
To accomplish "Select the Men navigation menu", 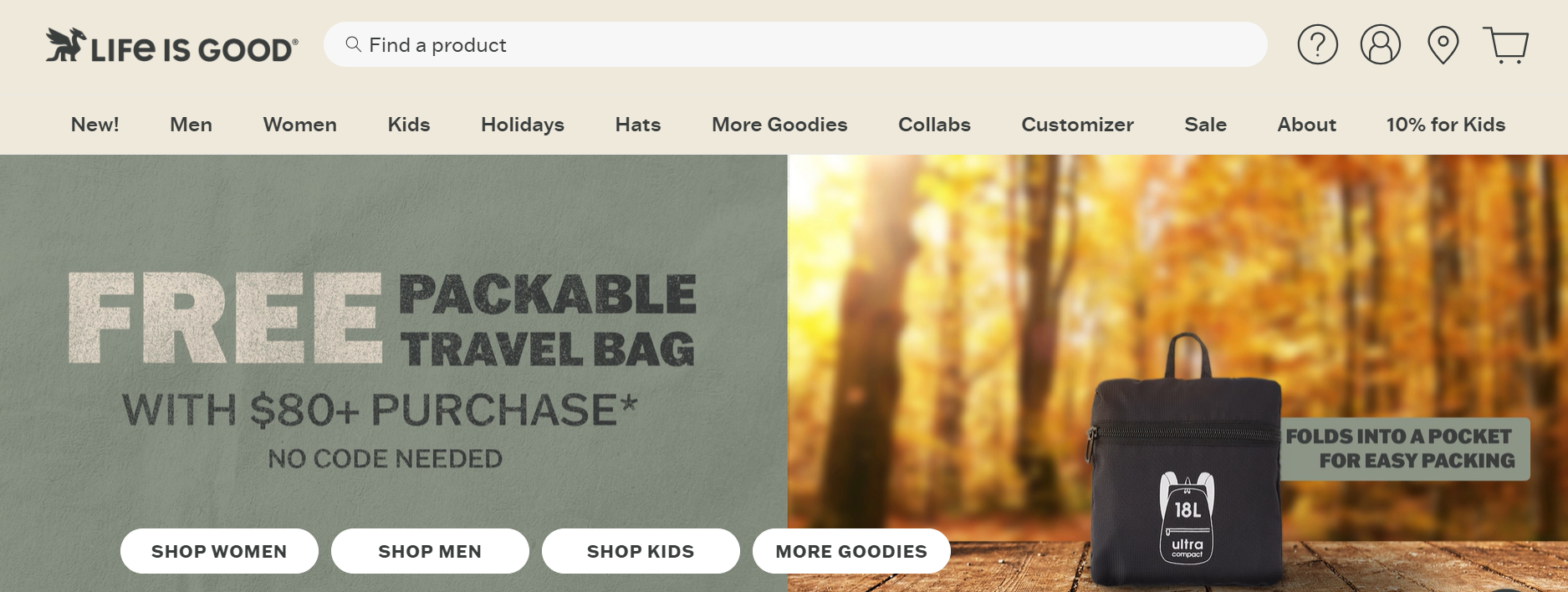I will click(191, 125).
